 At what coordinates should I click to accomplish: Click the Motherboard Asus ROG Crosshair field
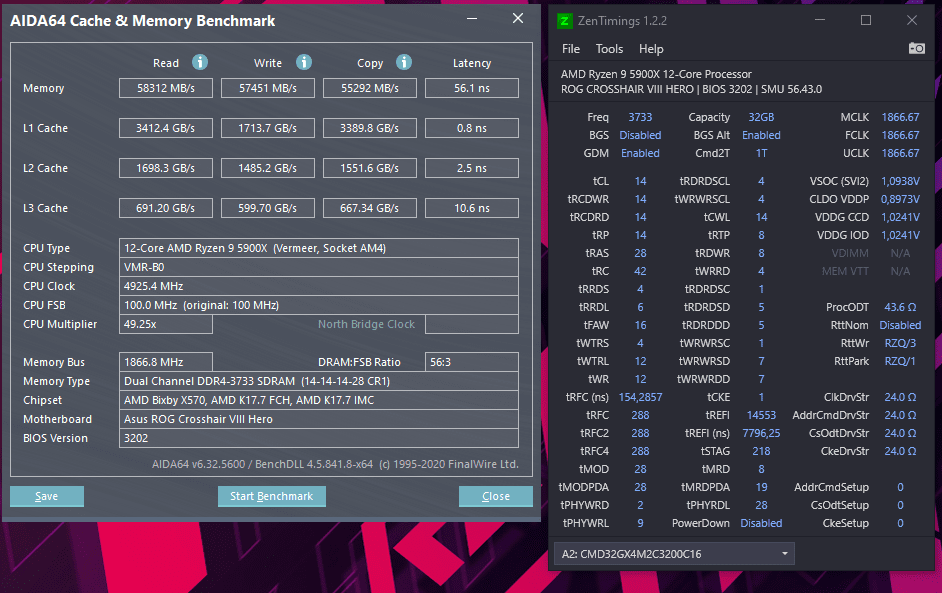[x=319, y=419]
